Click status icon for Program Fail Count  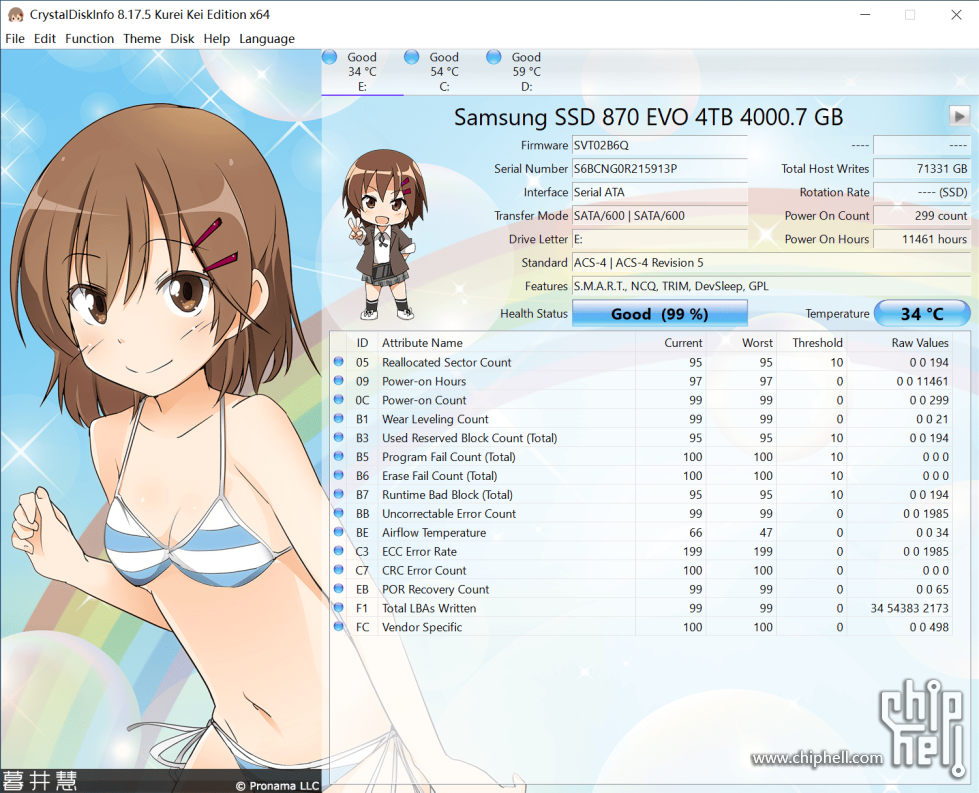338,456
